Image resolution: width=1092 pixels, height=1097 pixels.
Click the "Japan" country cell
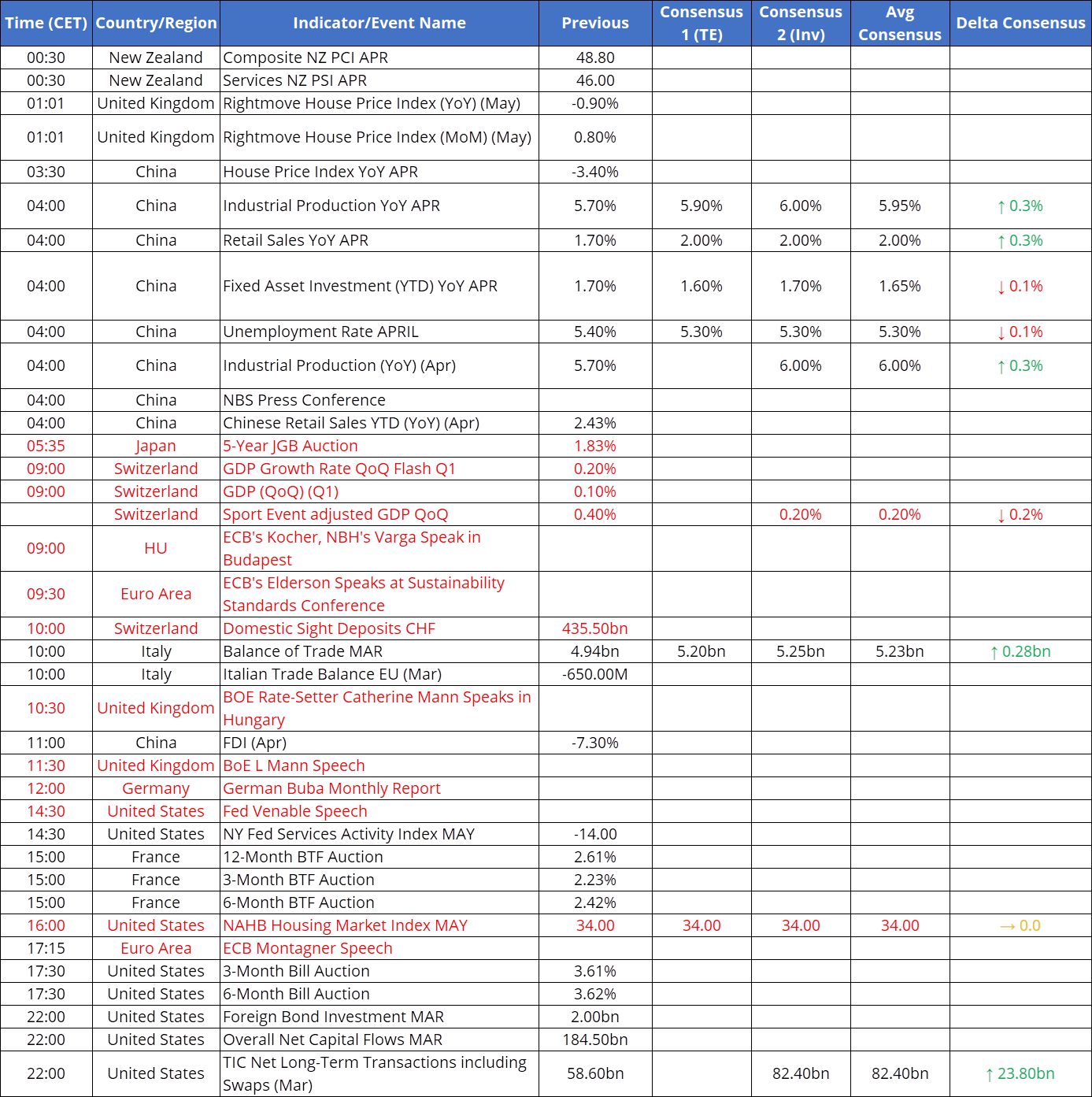pos(156,446)
